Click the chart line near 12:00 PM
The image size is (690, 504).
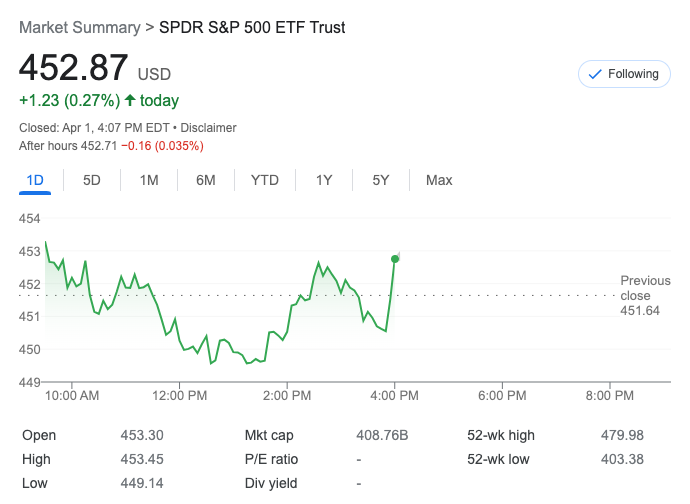[180, 341]
